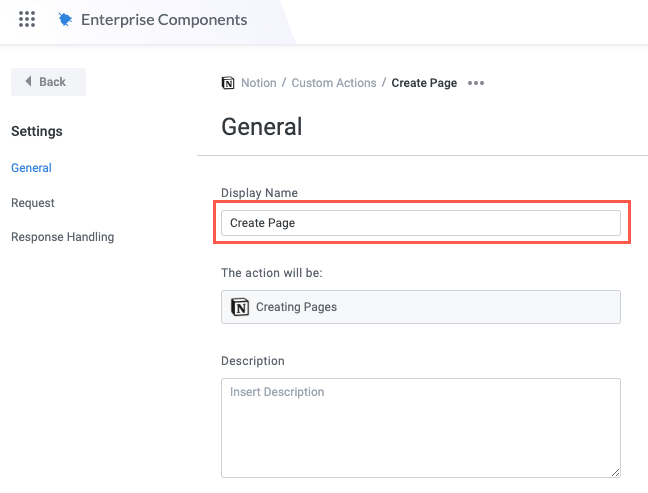This screenshot has width=648, height=493.
Task: Click the Enterprise Components logo icon
Action: 65,19
